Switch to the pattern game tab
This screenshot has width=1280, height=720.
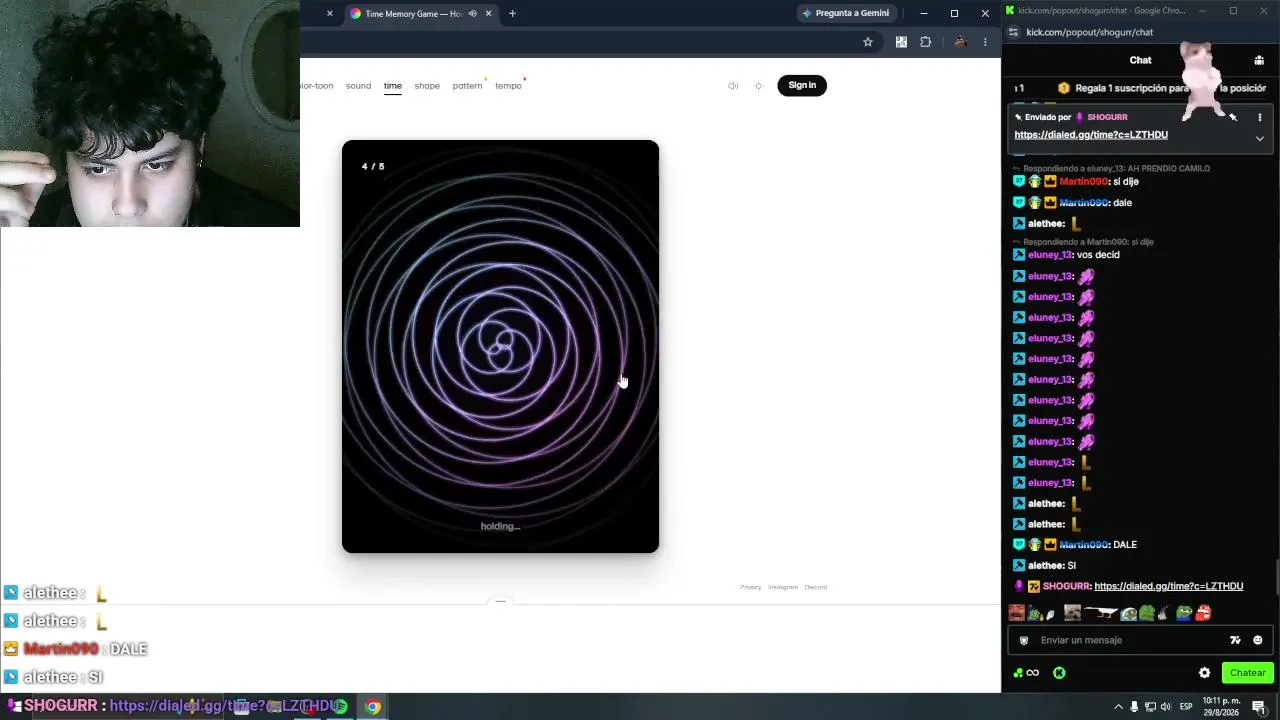(x=467, y=86)
